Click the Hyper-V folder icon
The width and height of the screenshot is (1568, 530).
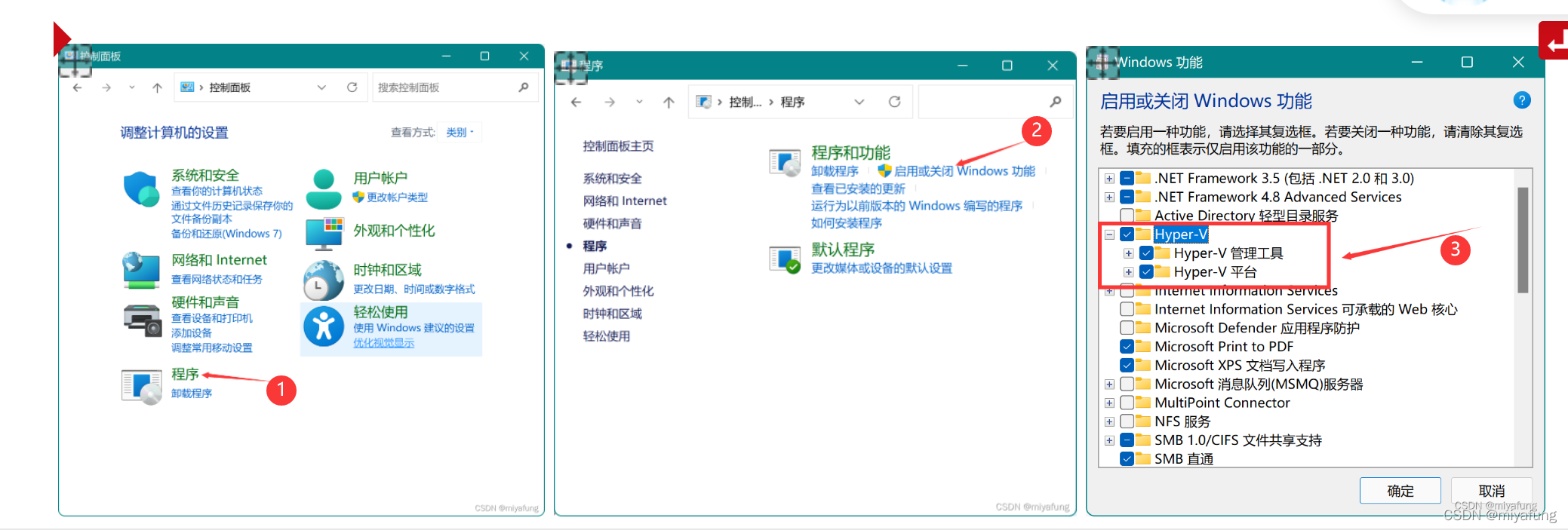click(x=1143, y=234)
